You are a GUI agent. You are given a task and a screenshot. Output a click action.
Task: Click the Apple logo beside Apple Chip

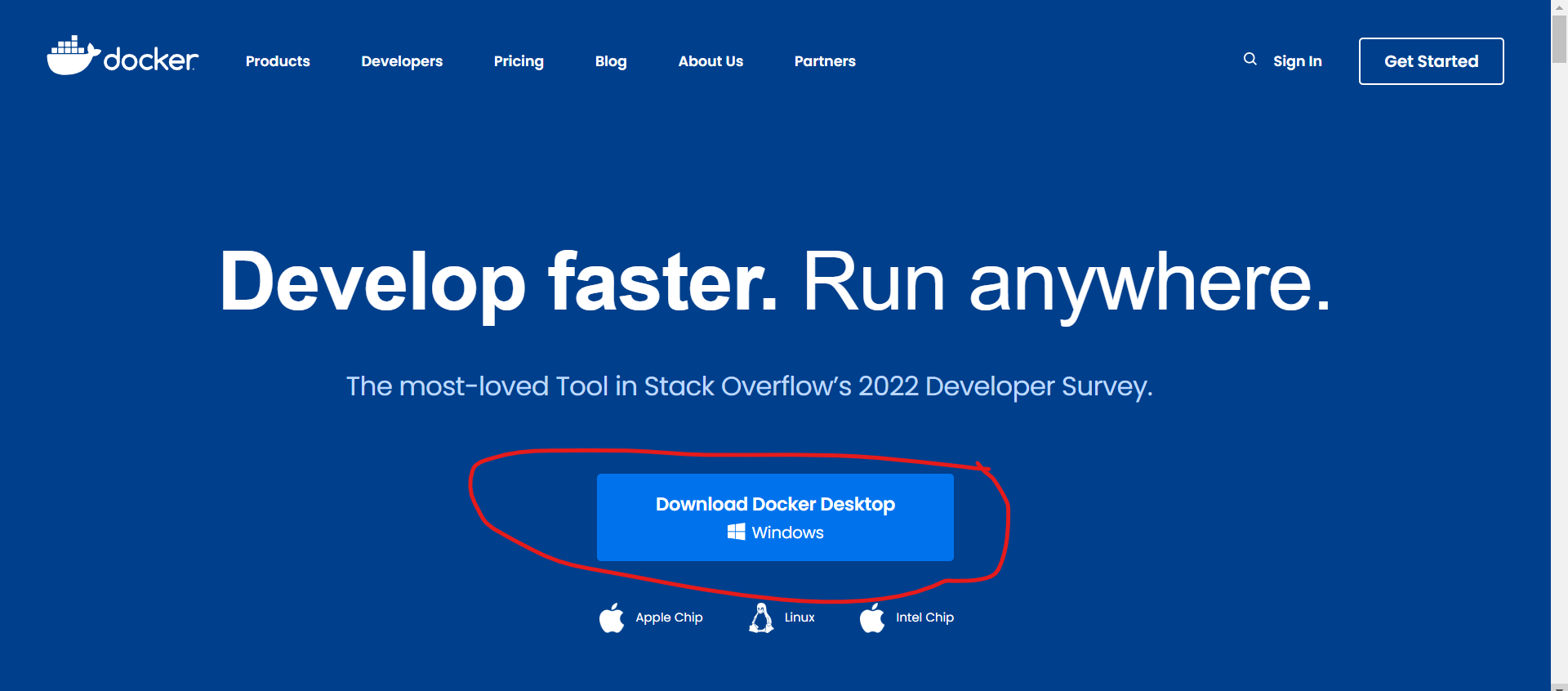(x=611, y=618)
